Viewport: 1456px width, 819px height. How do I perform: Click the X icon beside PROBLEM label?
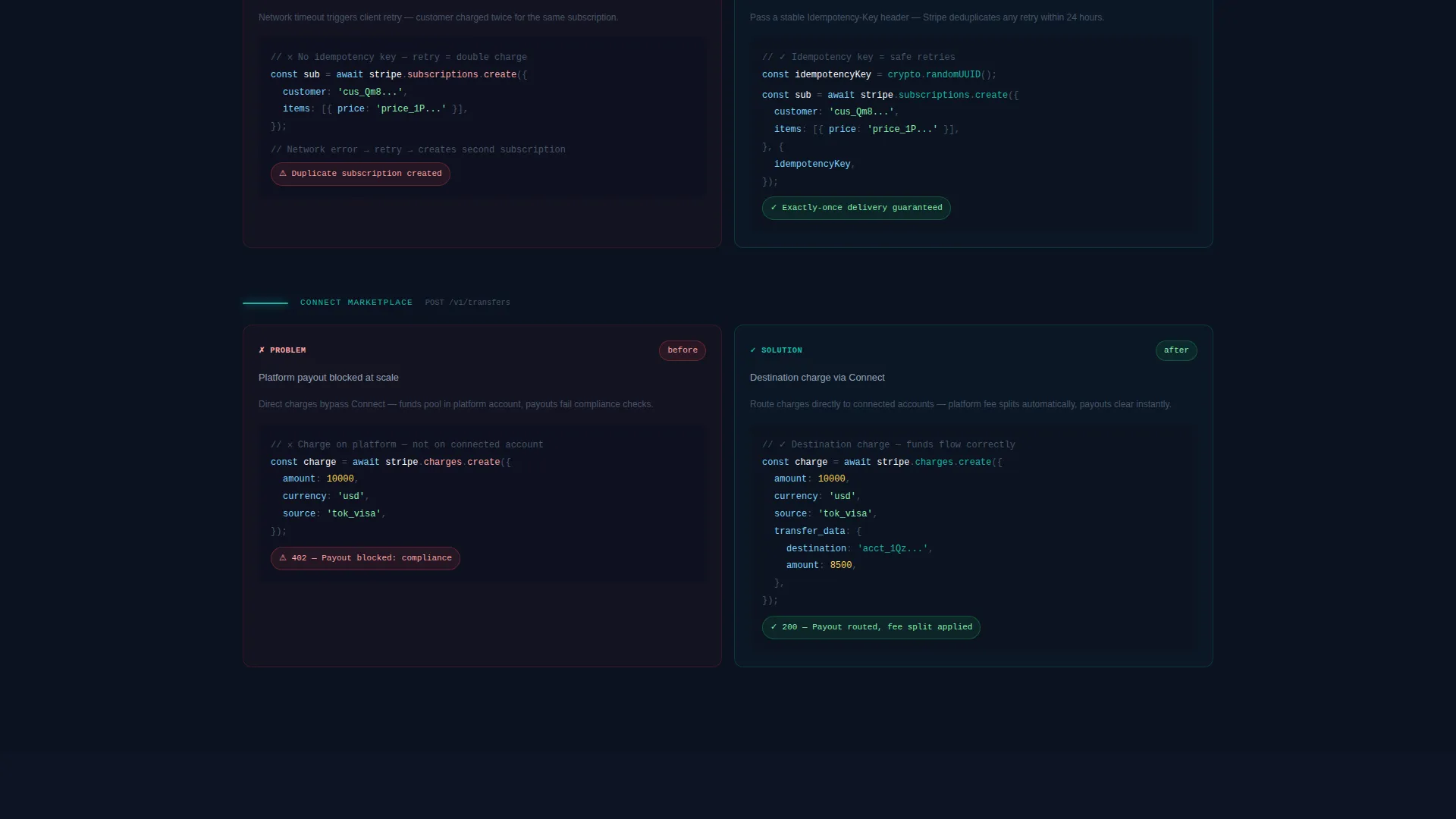coord(262,350)
